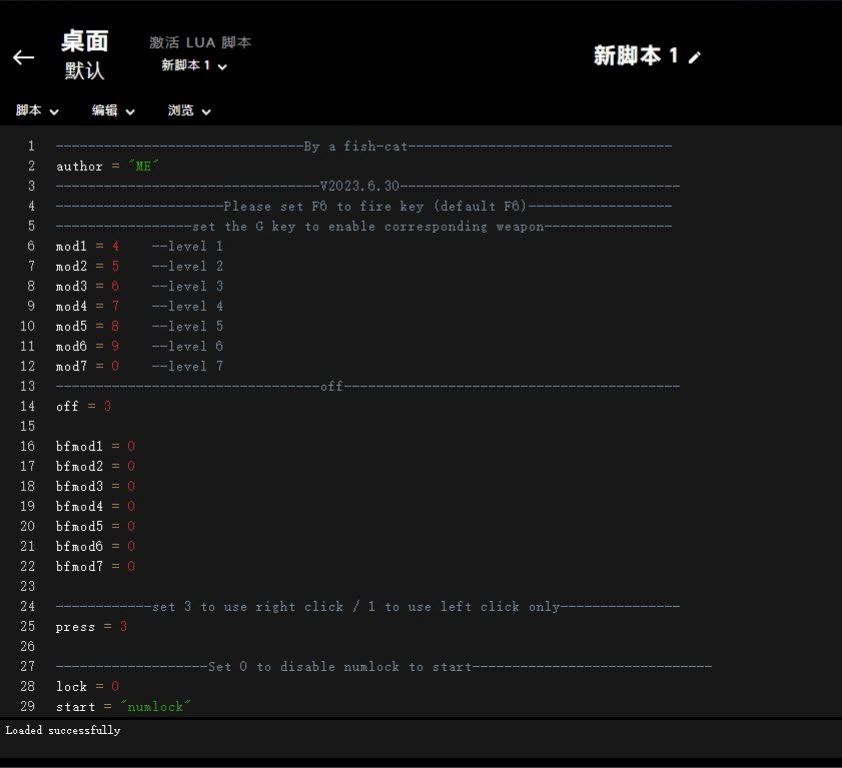Click the '--level 7' comment
Image resolution: width=842 pixels, height=768 pixels.
click(x=187, y=366)
